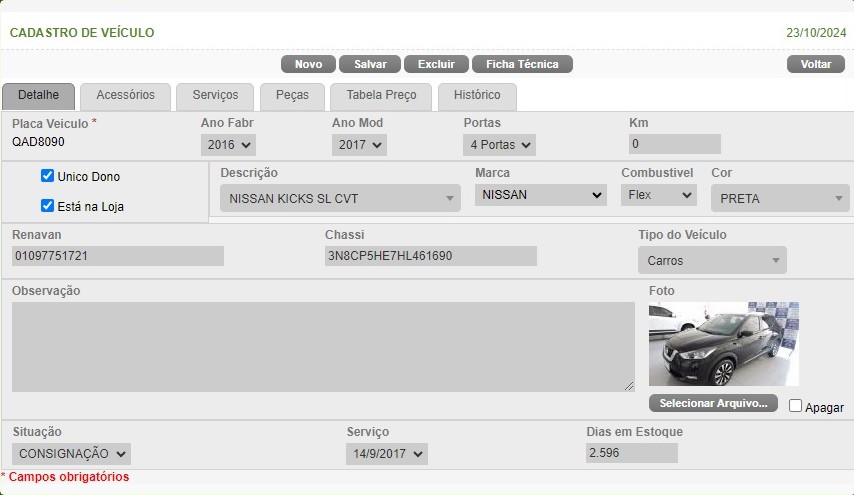Viewport: 854px width, 495px height.
Task: Expand the Ano Fabr dropdown
Action: pos(228,145)
